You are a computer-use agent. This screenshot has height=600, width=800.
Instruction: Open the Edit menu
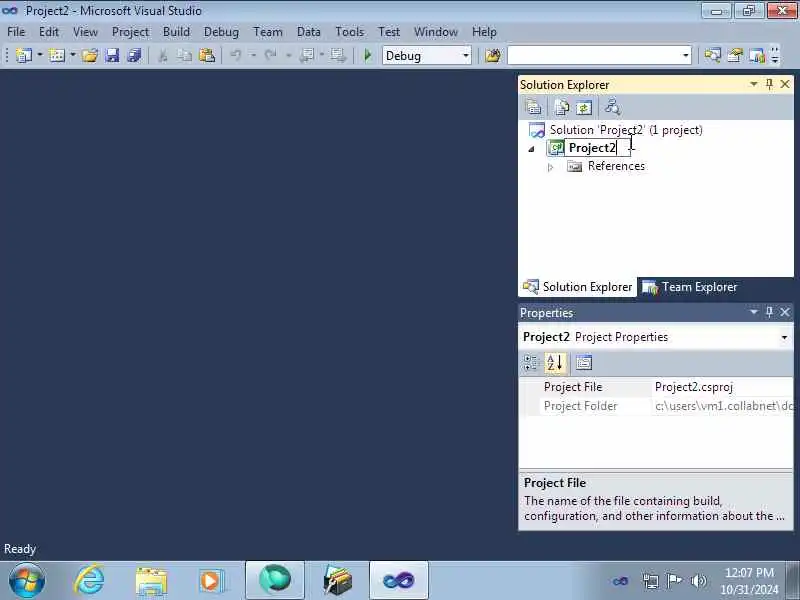point(48,32)
